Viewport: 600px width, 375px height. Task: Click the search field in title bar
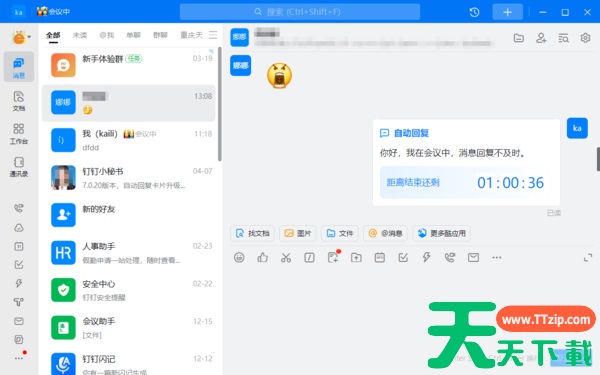pyautogui.click(x=300, y=12)
